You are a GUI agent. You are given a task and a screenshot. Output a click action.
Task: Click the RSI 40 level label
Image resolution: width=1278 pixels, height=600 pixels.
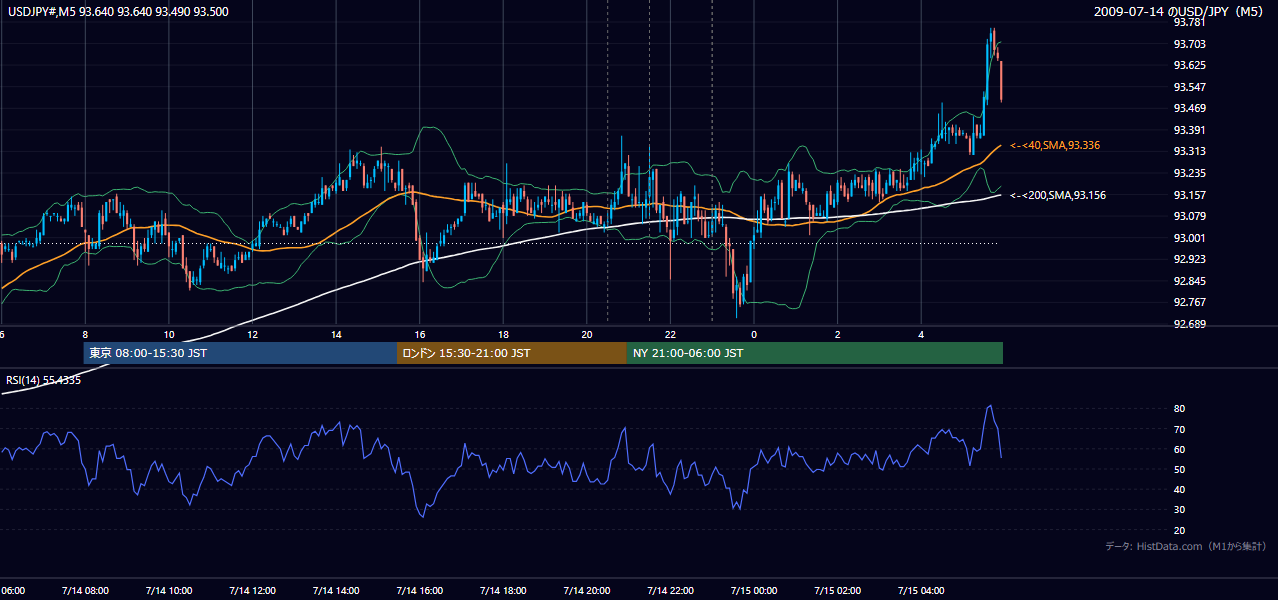click(1179, 489)
